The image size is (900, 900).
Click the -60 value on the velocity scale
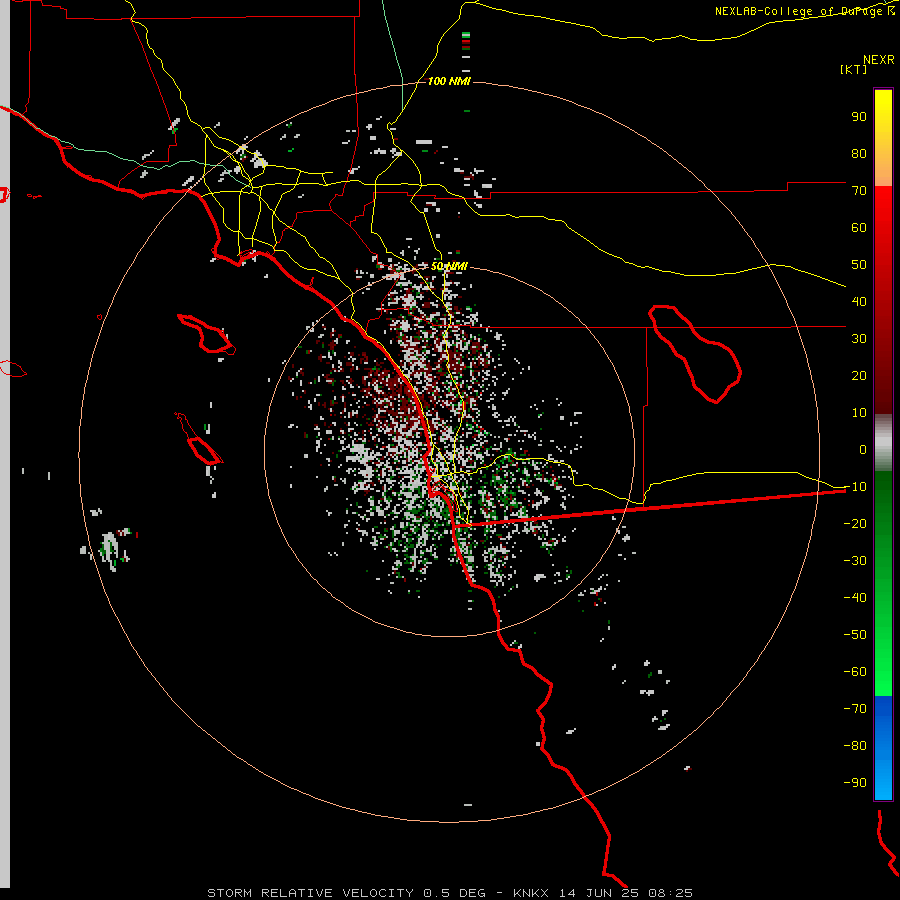[855, 672]
